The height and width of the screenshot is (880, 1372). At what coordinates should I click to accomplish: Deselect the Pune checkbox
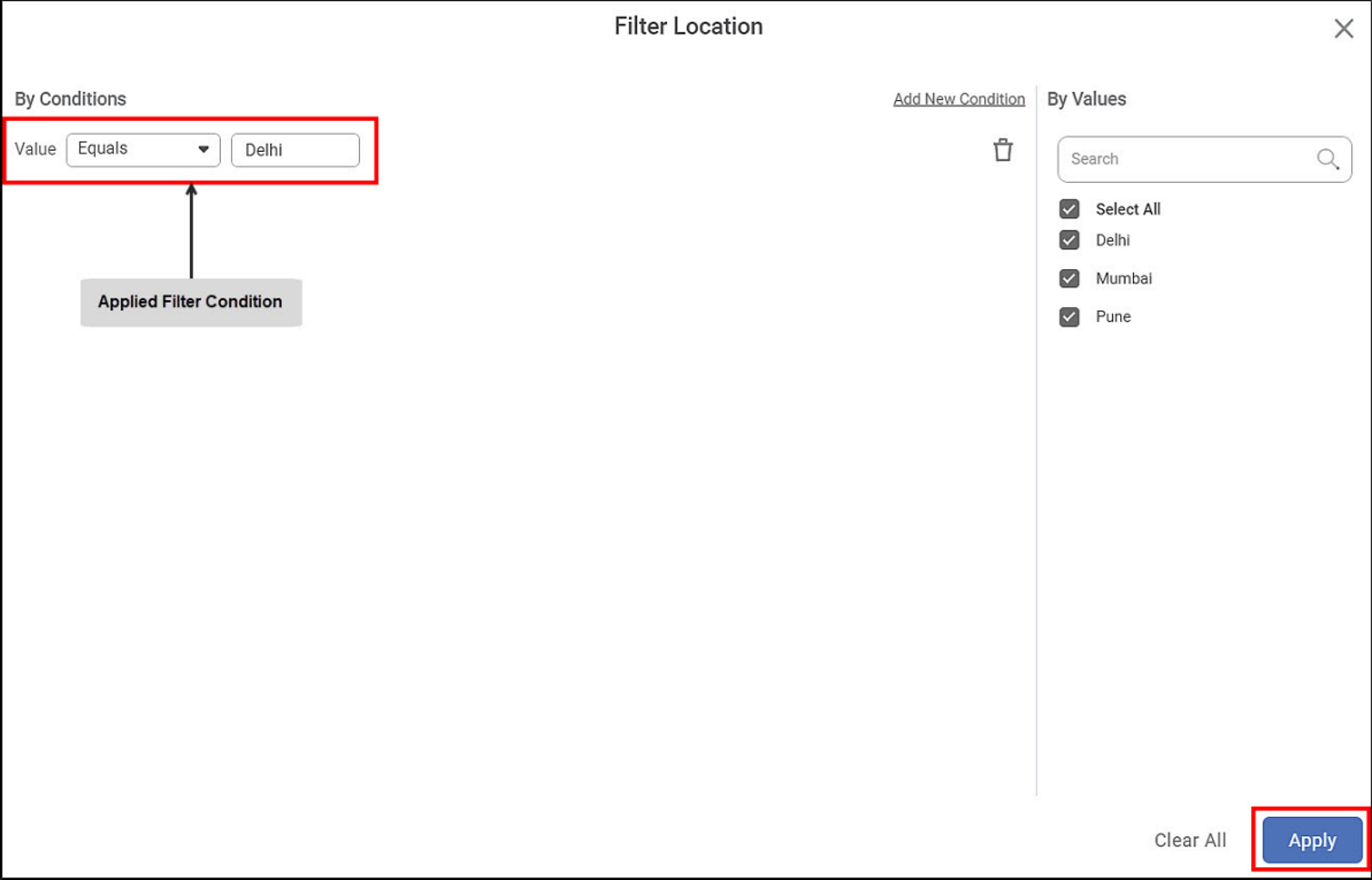(x=1069, y=317)
